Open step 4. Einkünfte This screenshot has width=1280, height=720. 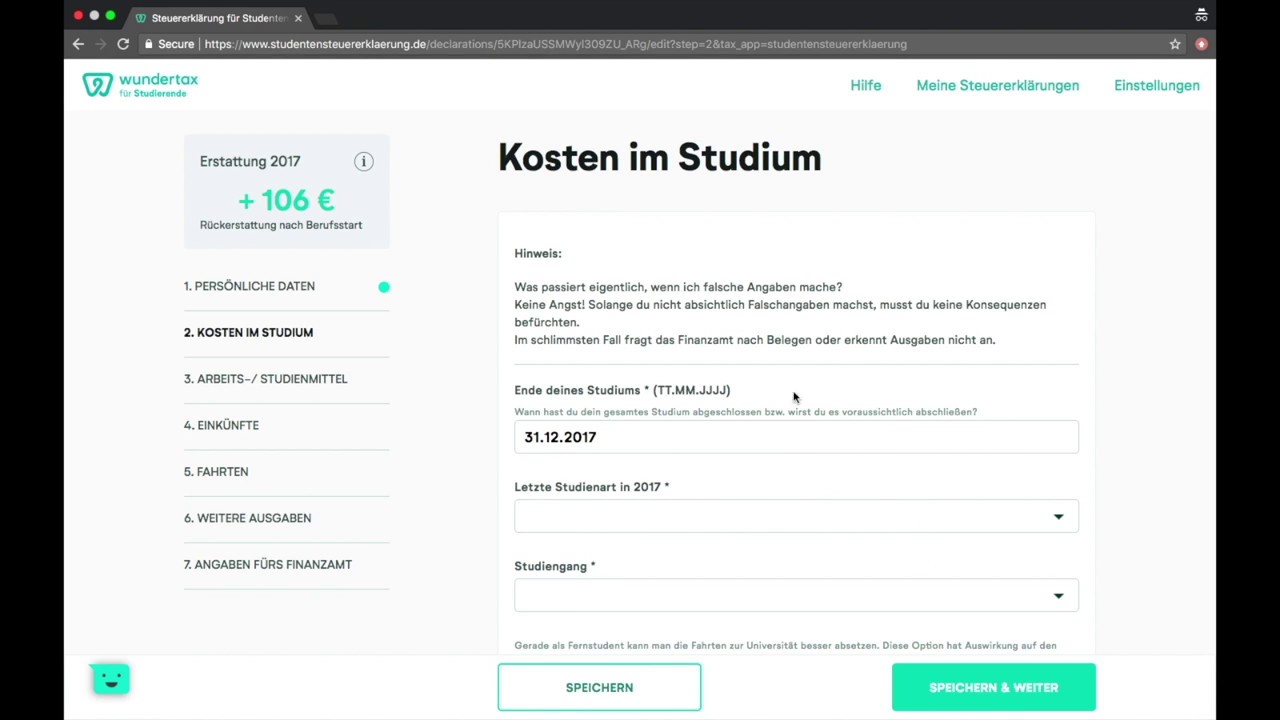pos(221,425)
